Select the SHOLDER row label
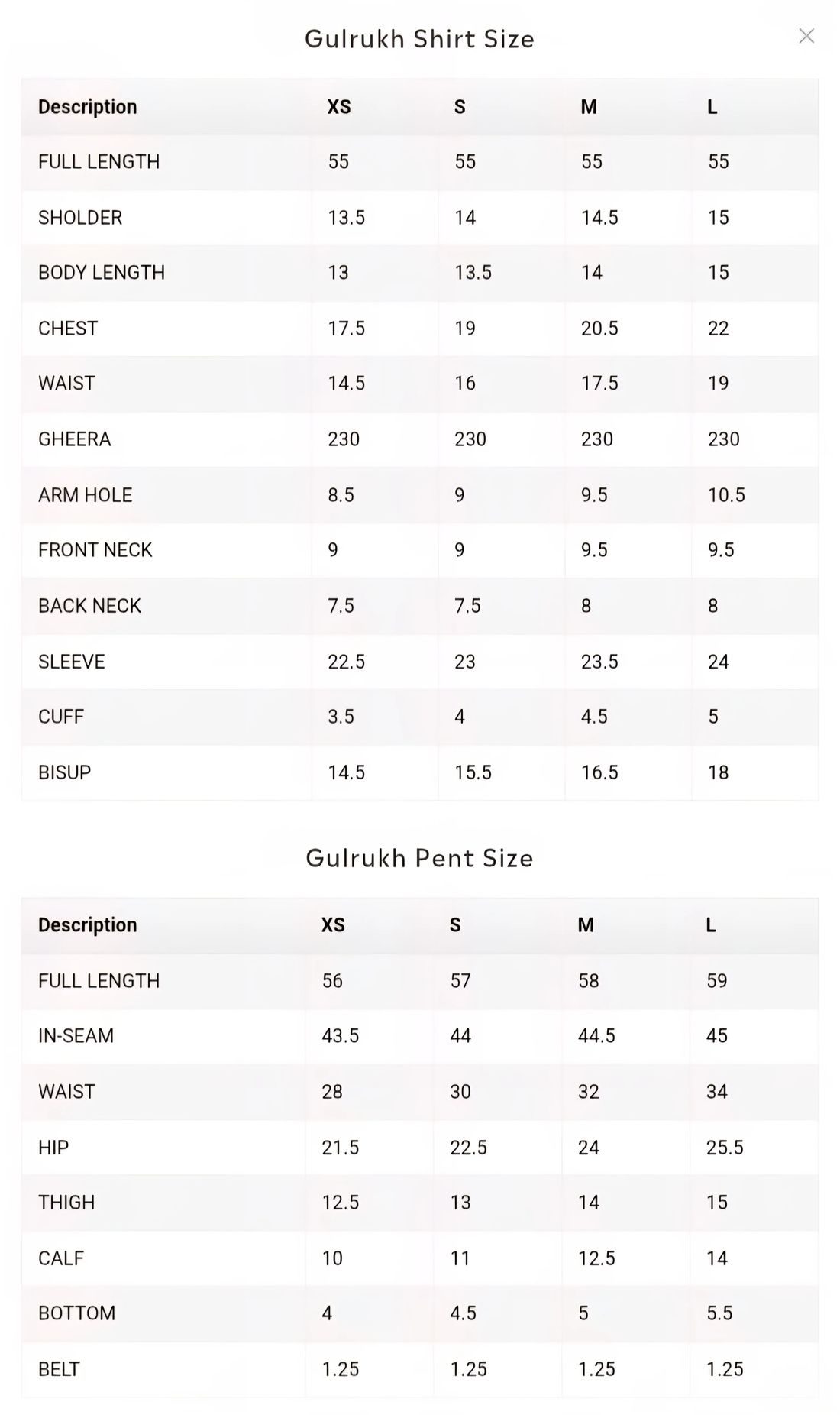Screen dimensions: 840x1415 tap(80, 218)
